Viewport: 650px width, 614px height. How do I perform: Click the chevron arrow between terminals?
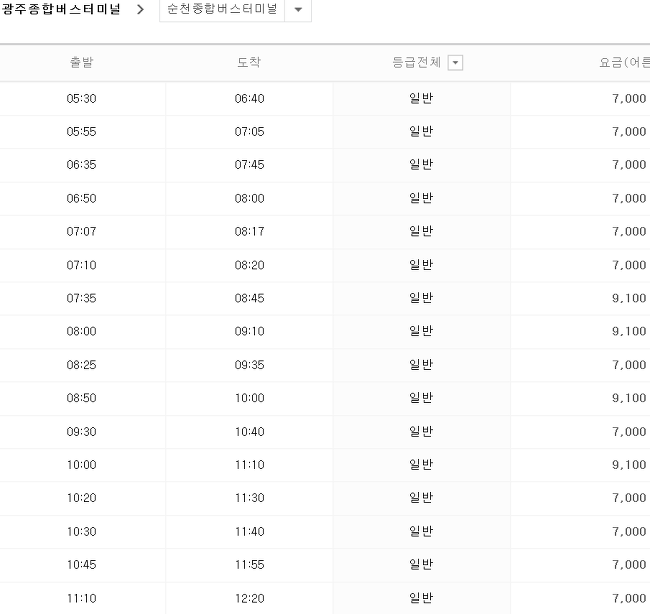pos(140,9)
